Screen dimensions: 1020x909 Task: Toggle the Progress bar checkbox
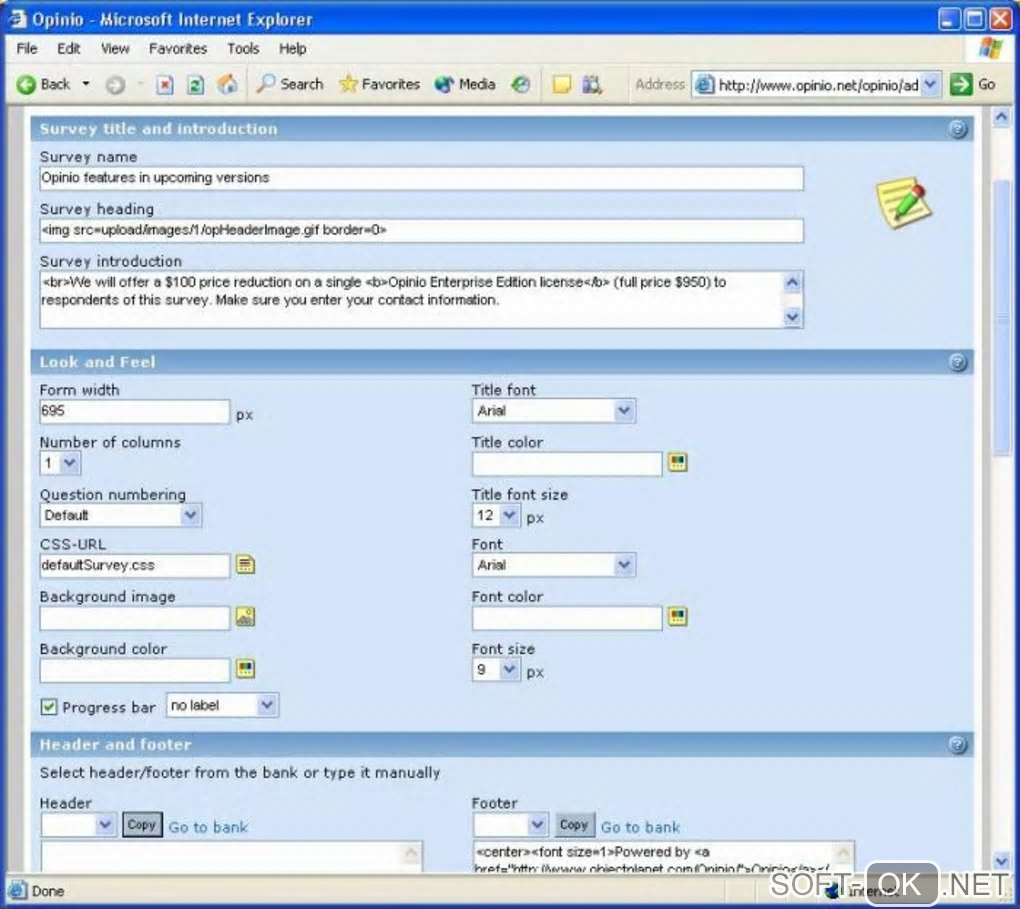49,707
